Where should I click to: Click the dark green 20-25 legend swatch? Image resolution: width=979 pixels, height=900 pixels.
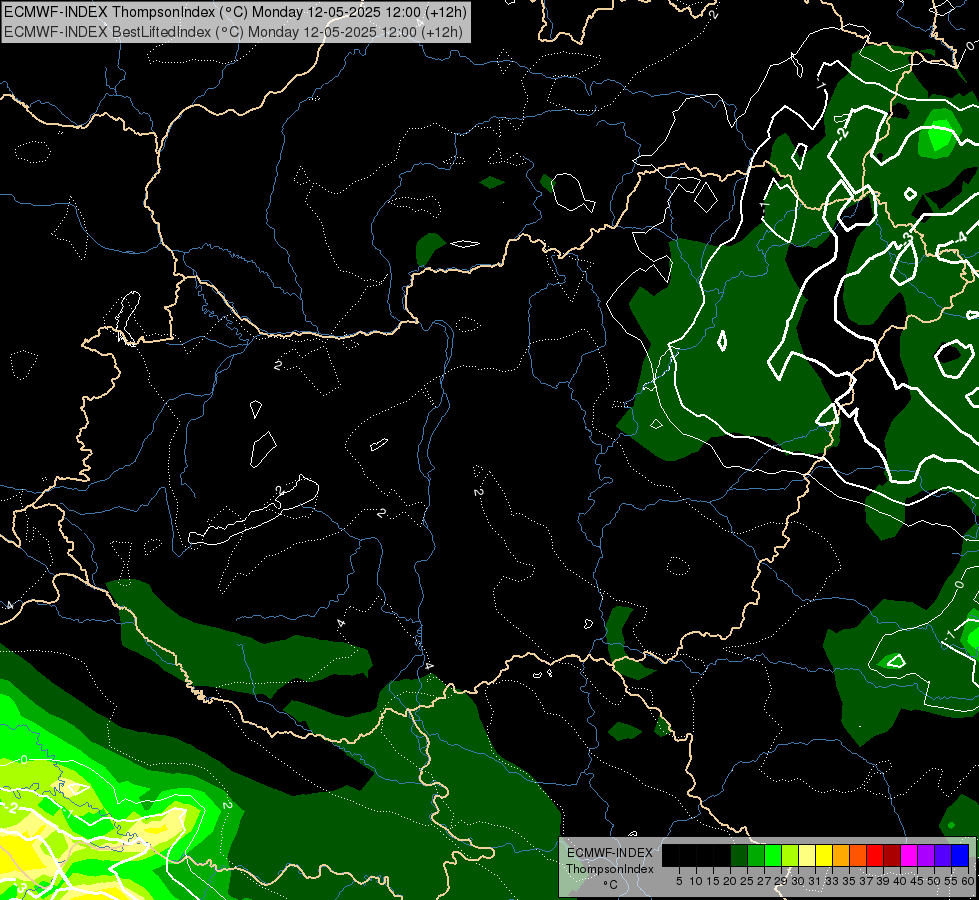click(739, 855)
